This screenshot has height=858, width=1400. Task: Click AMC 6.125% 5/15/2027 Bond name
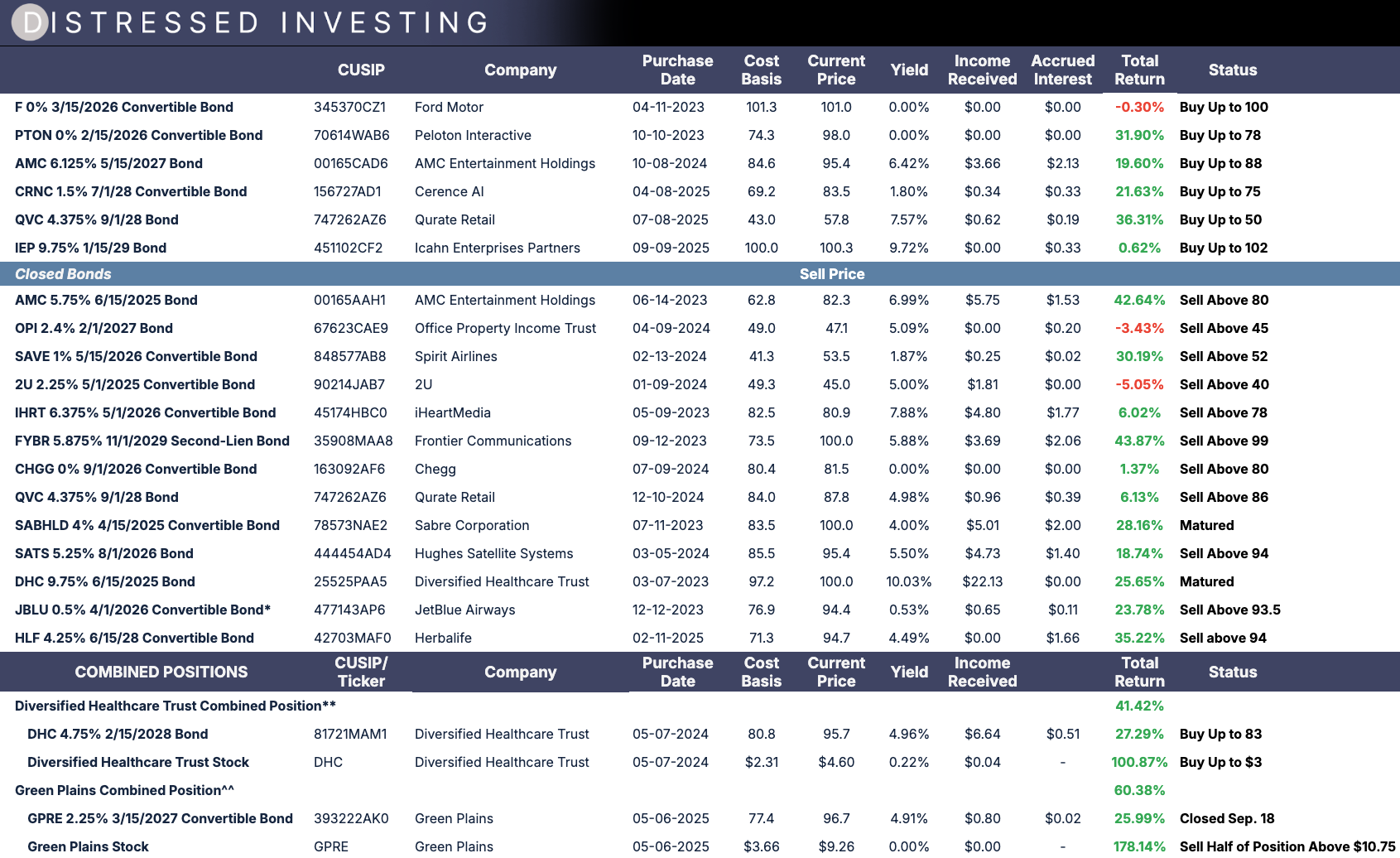point(108,163)
